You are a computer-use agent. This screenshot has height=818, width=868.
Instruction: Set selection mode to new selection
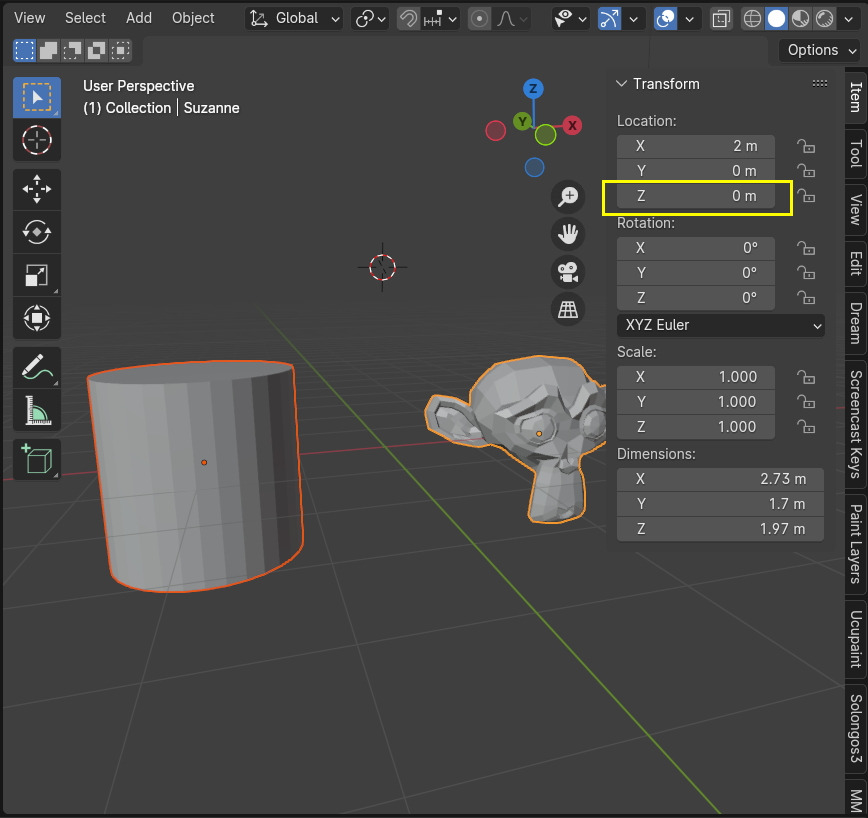(x=24, y=50)
